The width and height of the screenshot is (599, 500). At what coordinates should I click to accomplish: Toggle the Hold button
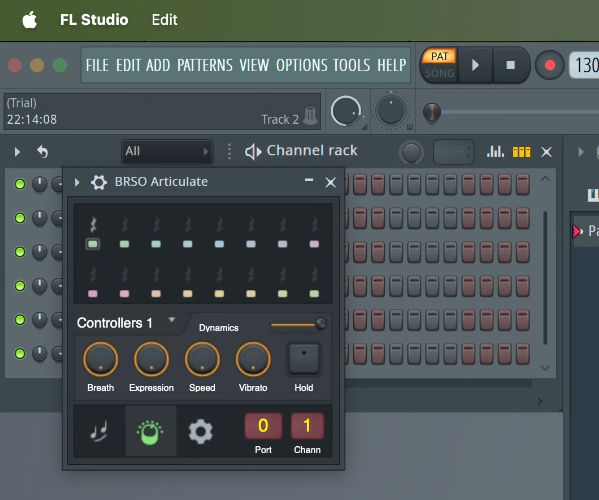coord(304,359)
